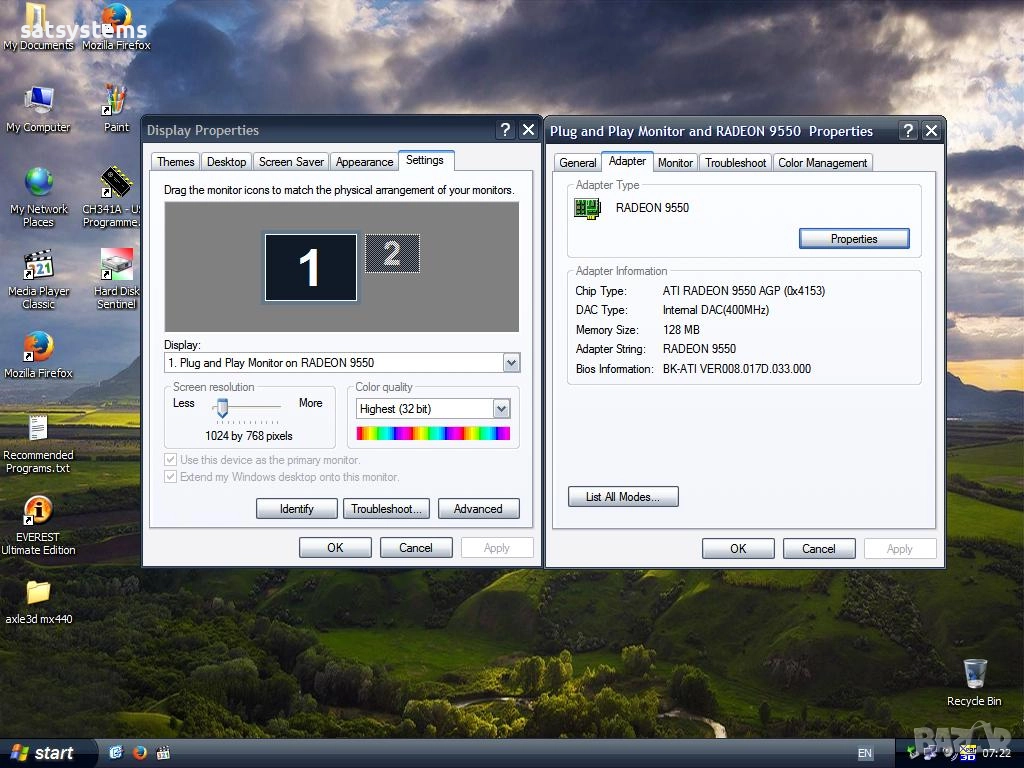Click the List All Modes button
This screenshot has width=1024, height=768.
tap(623, 497)
